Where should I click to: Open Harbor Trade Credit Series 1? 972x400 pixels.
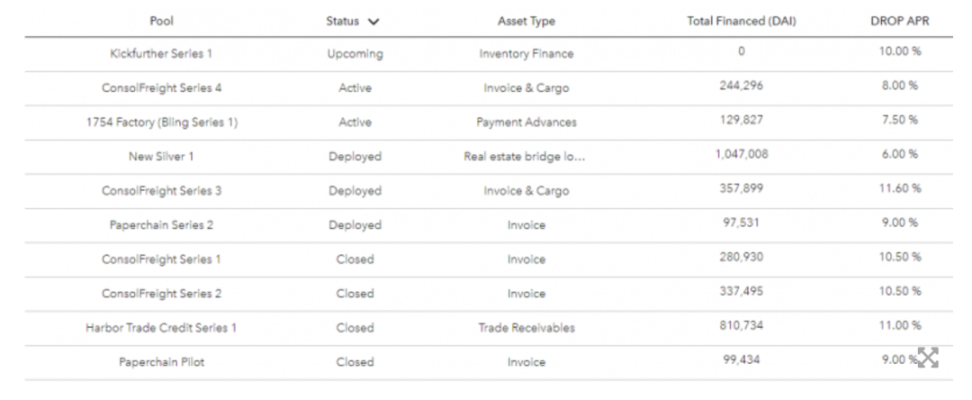coord(161,327)
